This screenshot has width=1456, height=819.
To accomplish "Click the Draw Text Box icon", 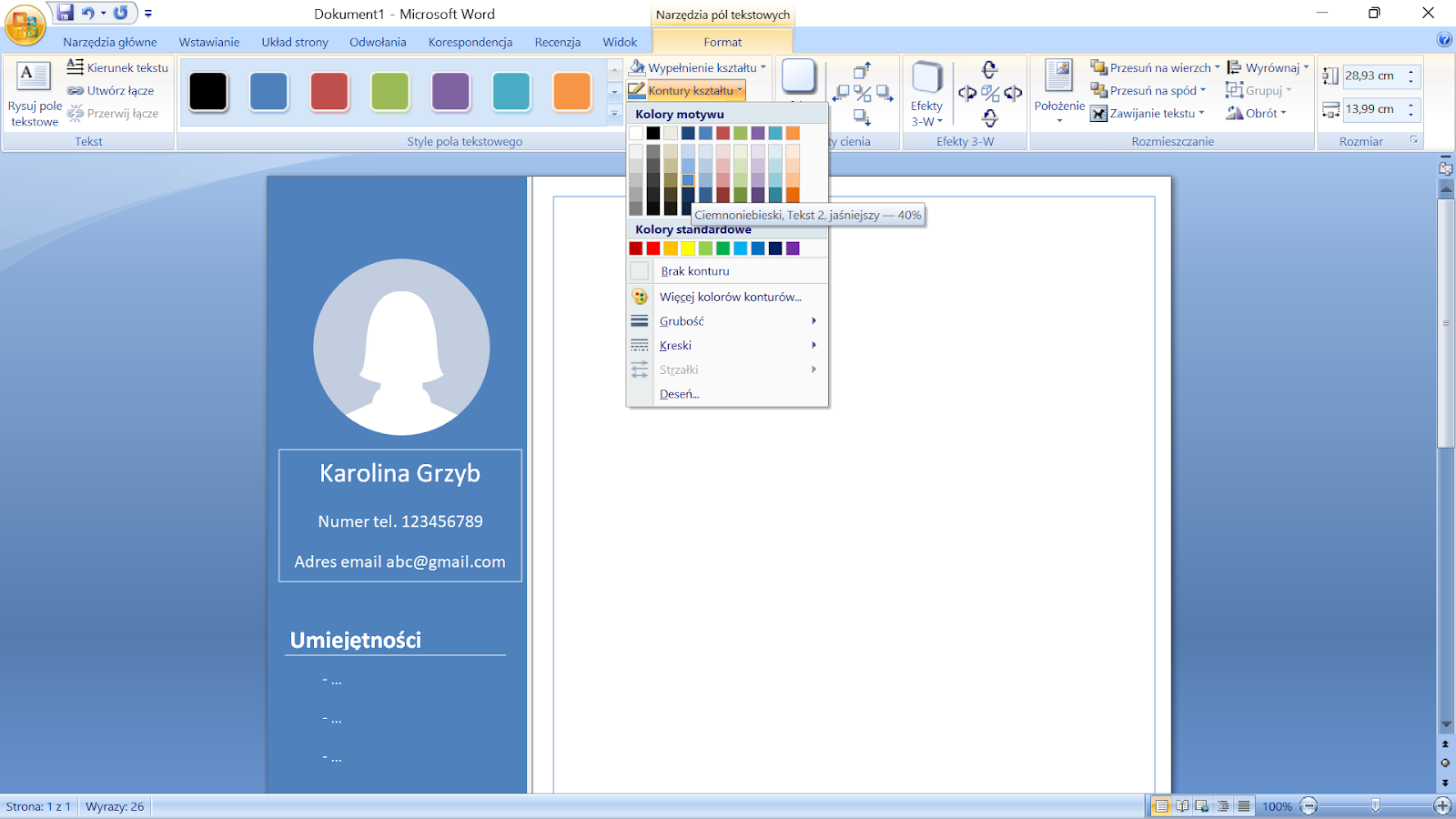I will click(x=34, y=76).
